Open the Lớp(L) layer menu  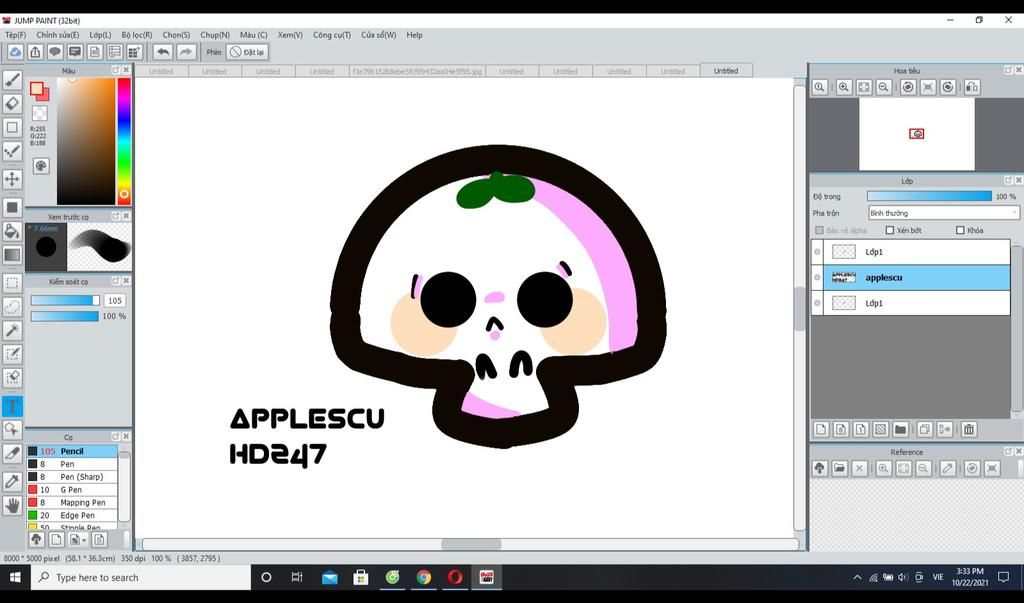pyautogui.click(x=100, y=35)
